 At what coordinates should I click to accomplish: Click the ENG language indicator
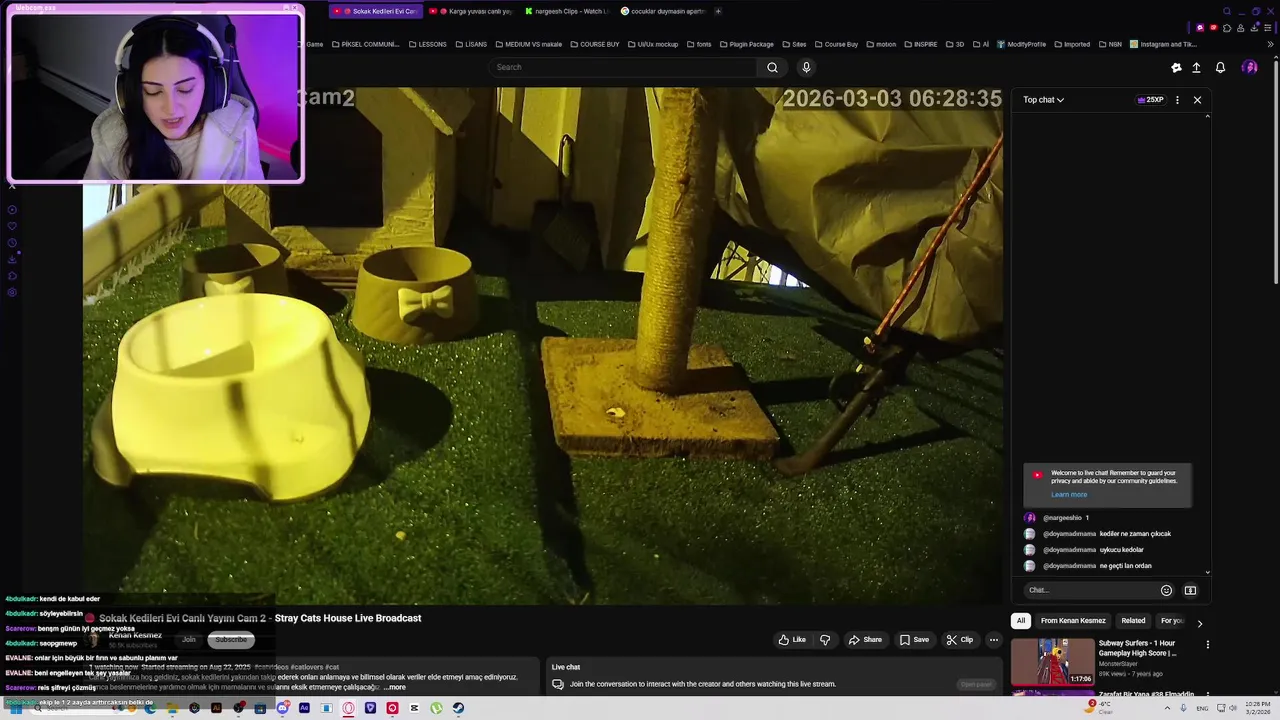pyautogui.click(x=1202, y=708)
